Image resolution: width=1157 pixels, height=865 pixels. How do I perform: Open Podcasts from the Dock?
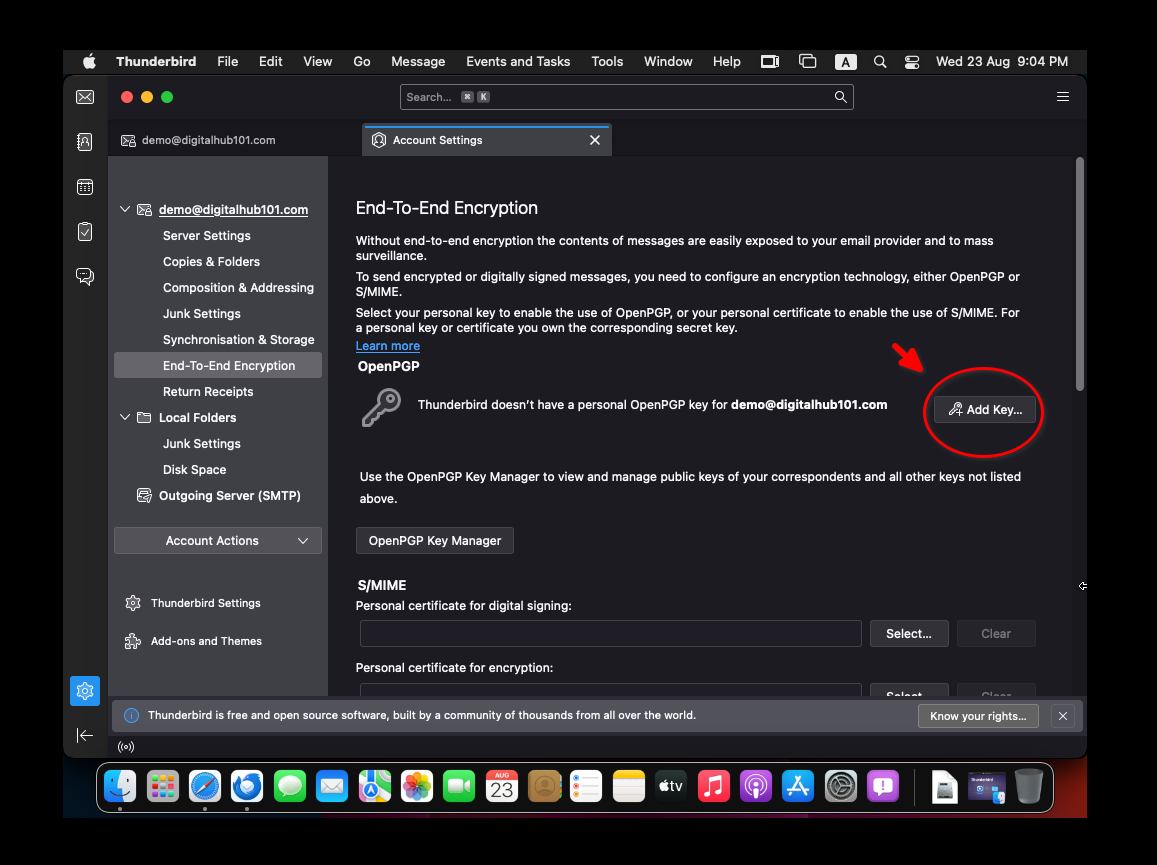pyautogui.click(x=756, y=786)
